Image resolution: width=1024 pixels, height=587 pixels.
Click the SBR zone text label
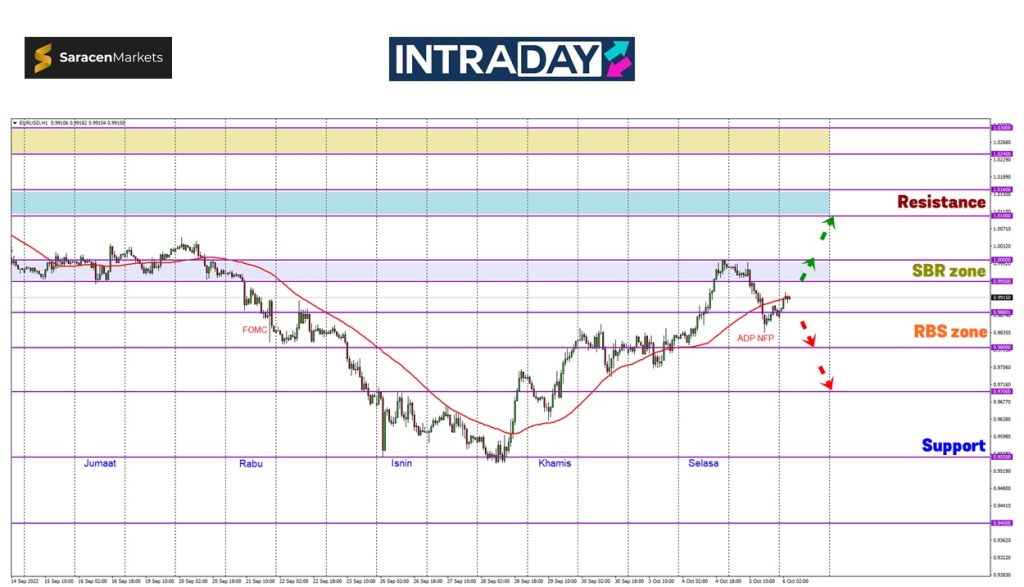[x=949, y=271]
